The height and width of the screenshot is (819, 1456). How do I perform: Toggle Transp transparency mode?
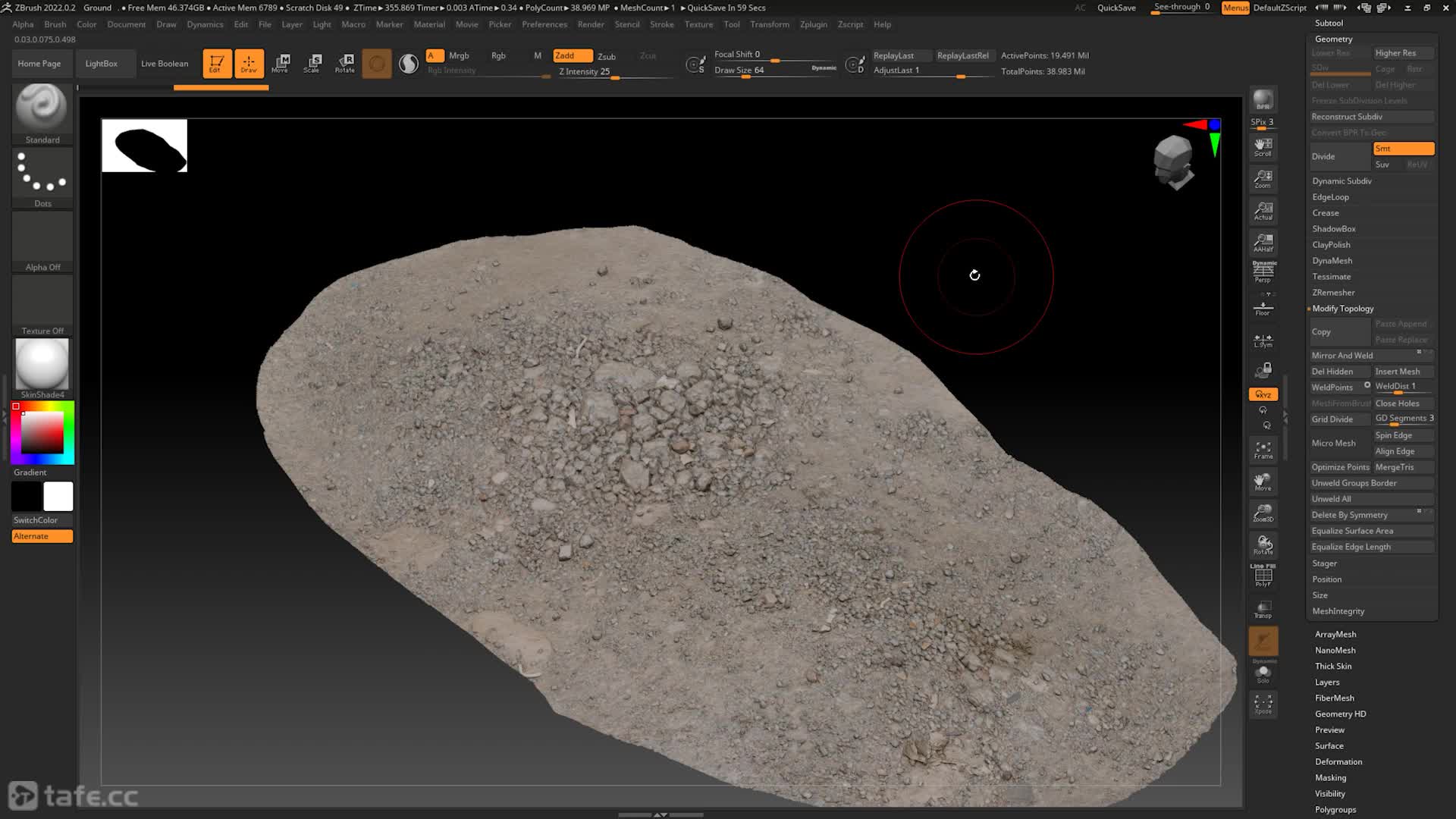tap(1263, 609)
